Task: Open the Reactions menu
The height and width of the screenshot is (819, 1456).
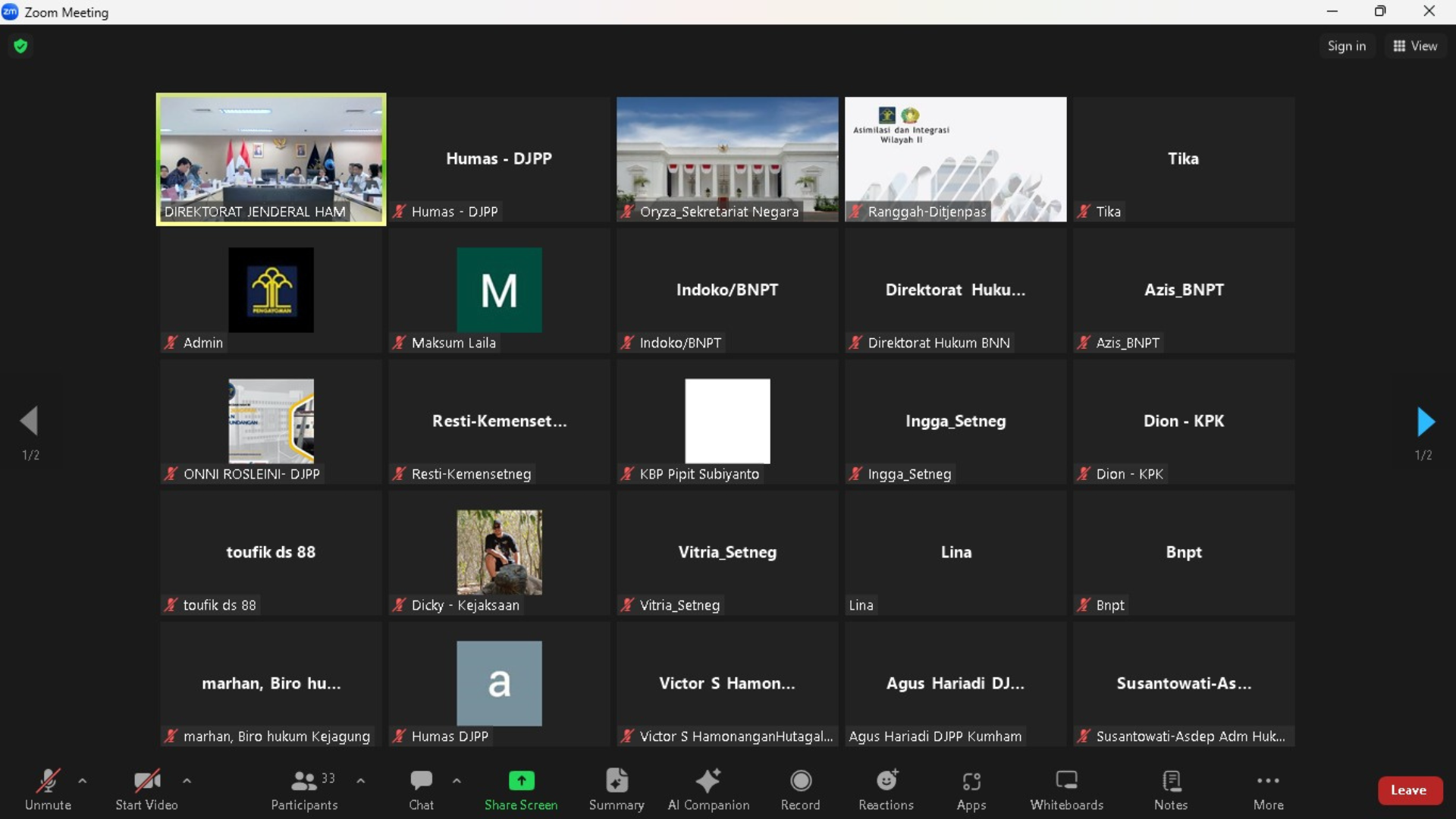Action: (x=886, y=789)
